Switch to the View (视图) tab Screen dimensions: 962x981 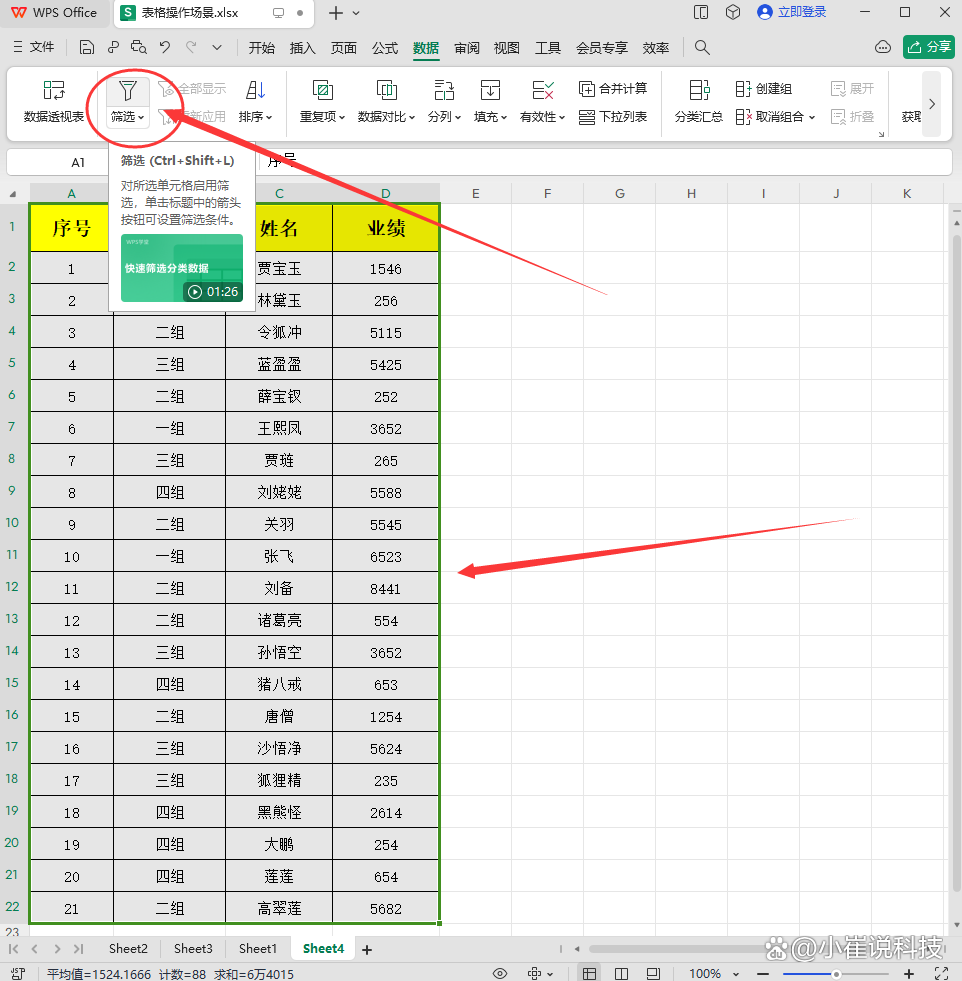(x=507, y=48)
